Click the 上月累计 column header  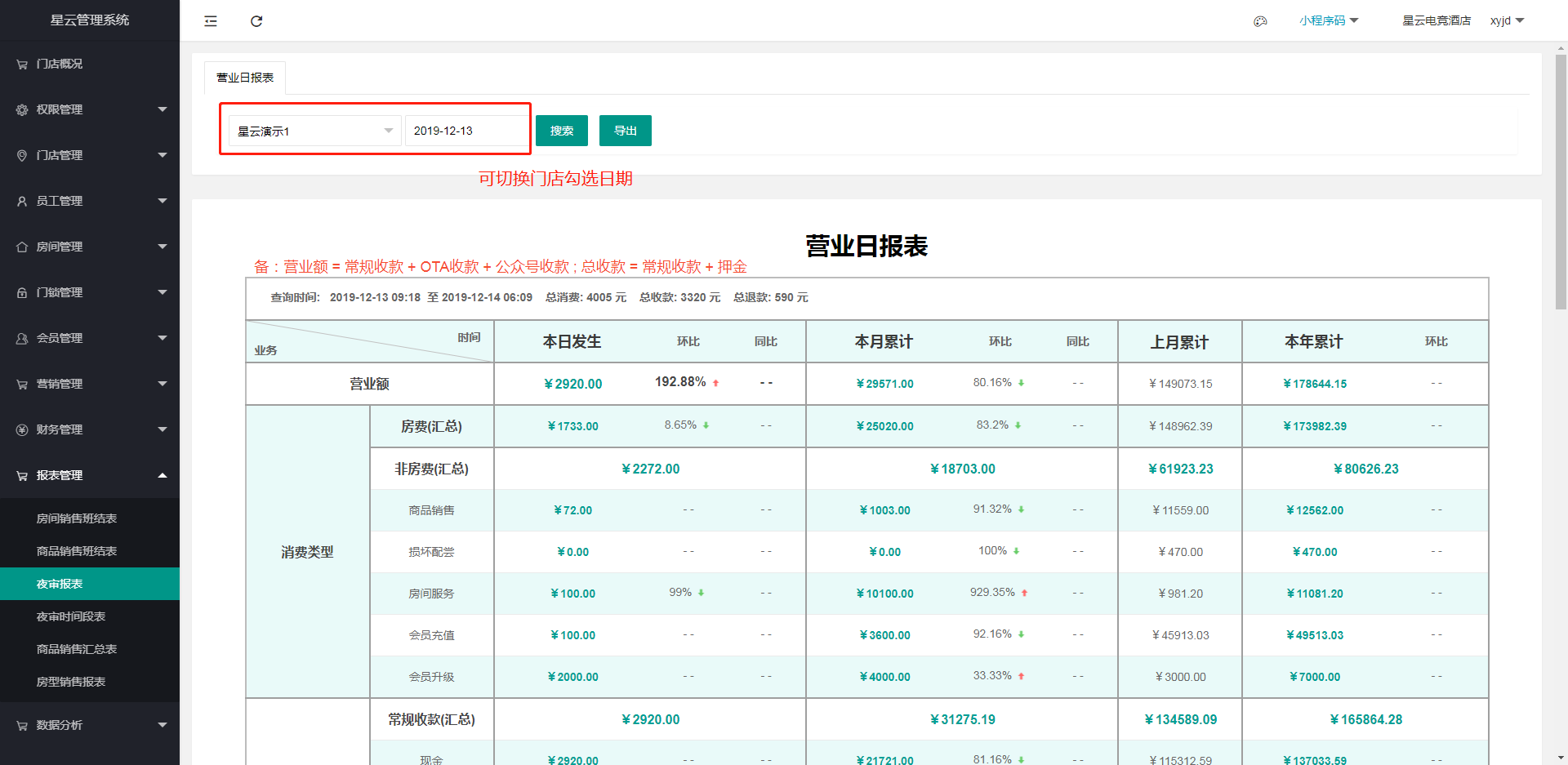click(1179, 342)
